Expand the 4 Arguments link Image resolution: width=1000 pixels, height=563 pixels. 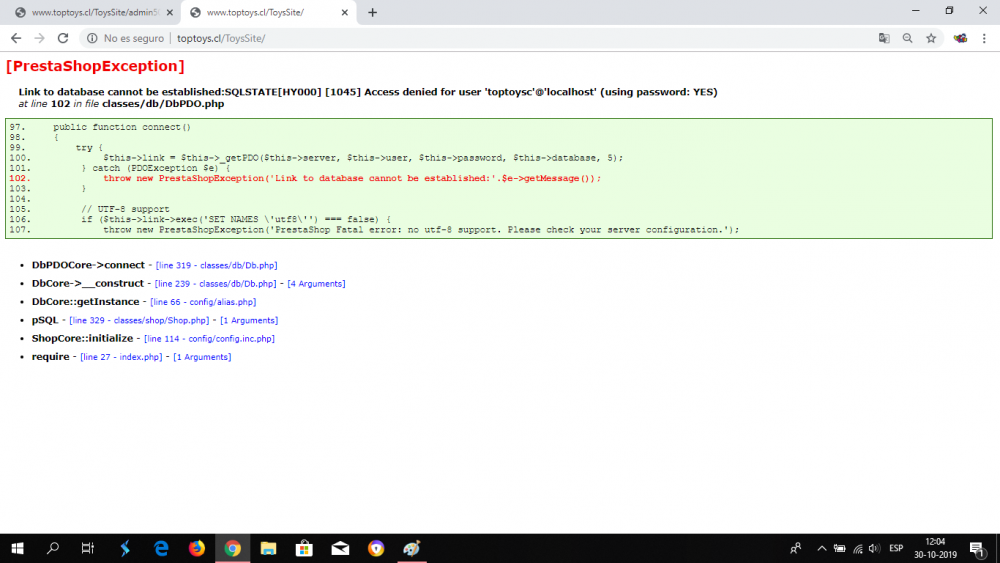[316, 284]
